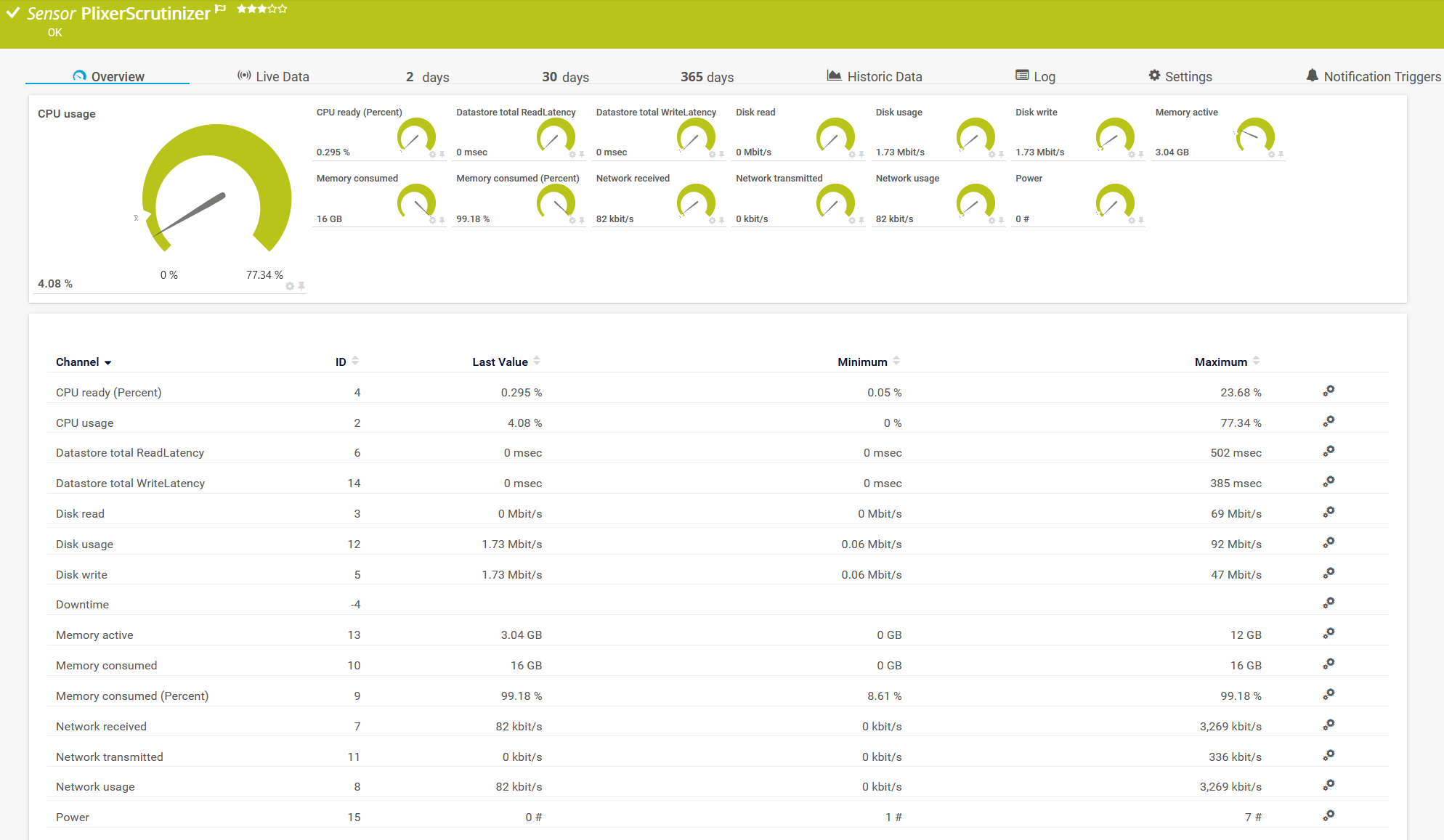Open channel settings gear for Power row
1444x840 pixels.
pyautogui.click(x=1329, y=815)
